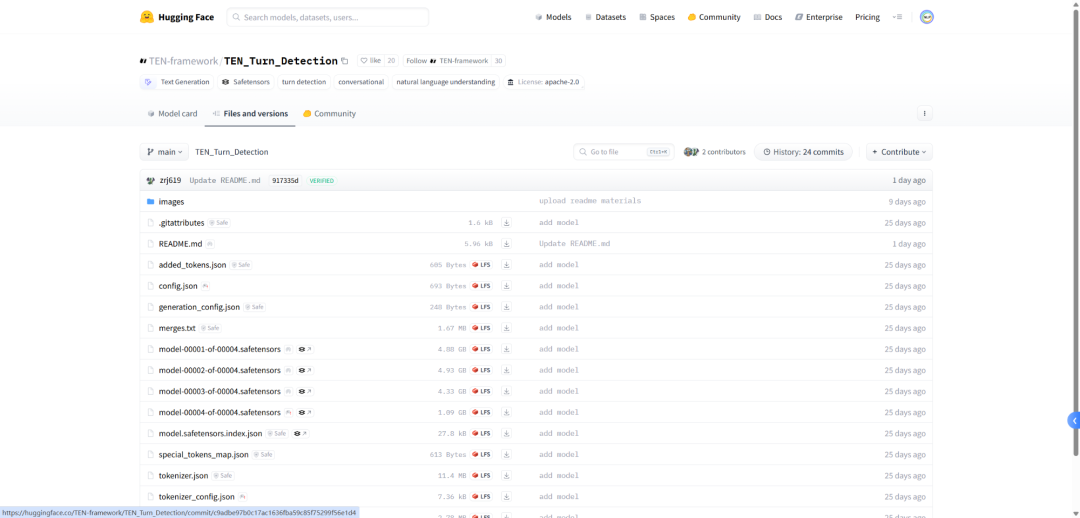
Task: Open the README.md file
Action: [180, 244]
